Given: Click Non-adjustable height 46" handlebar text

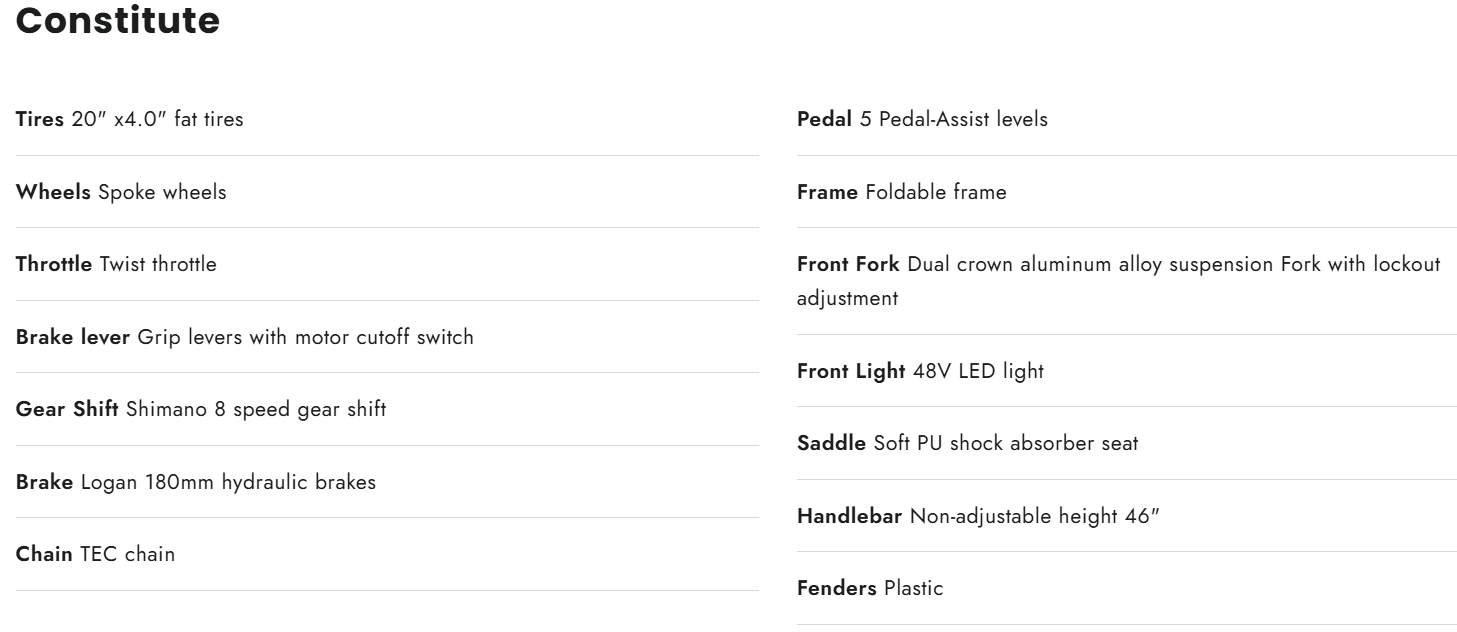Looking at the screenshot, I should (1034, 516).
